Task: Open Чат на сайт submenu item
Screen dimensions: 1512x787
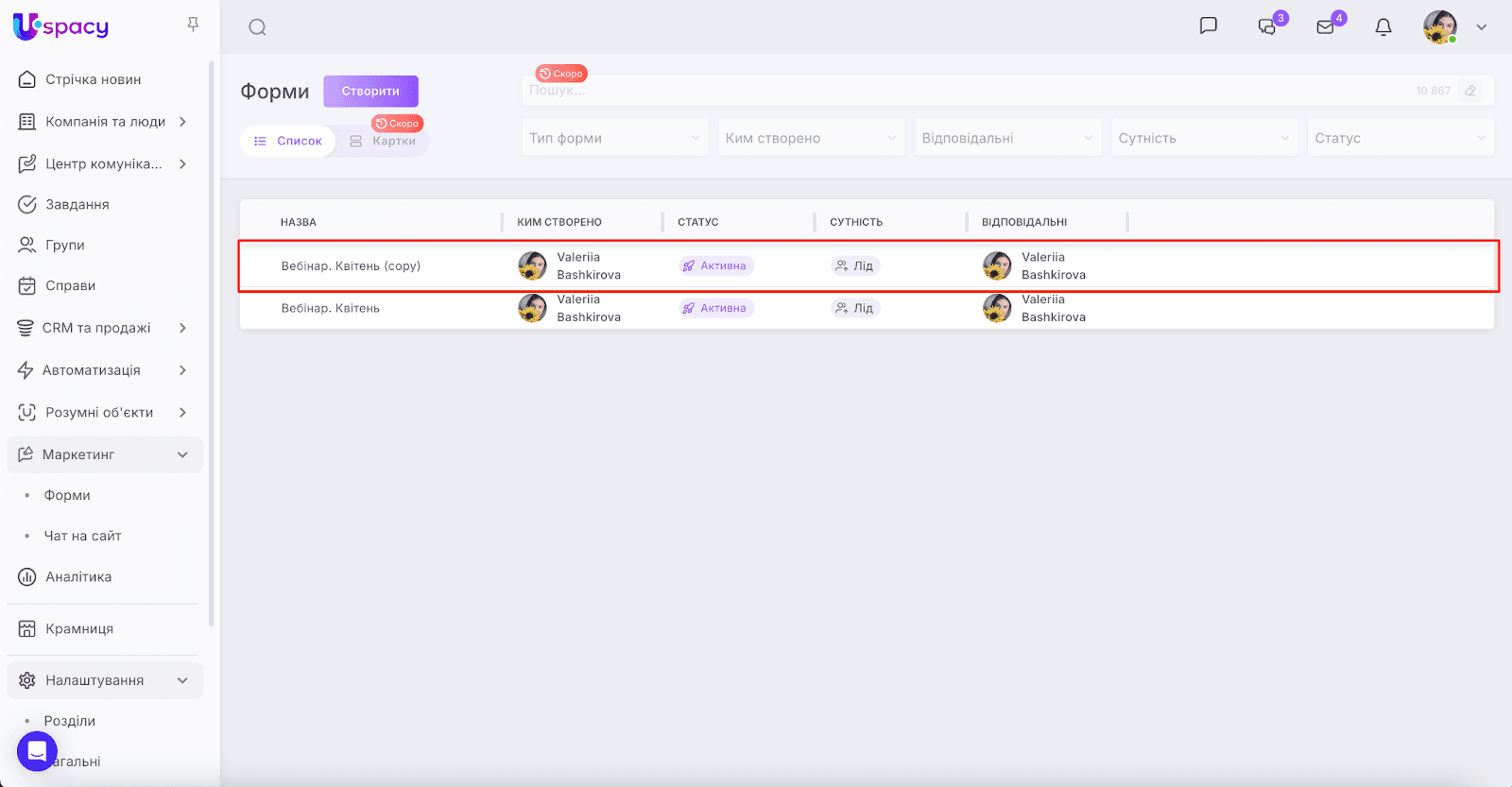Action: pos(83,536)
